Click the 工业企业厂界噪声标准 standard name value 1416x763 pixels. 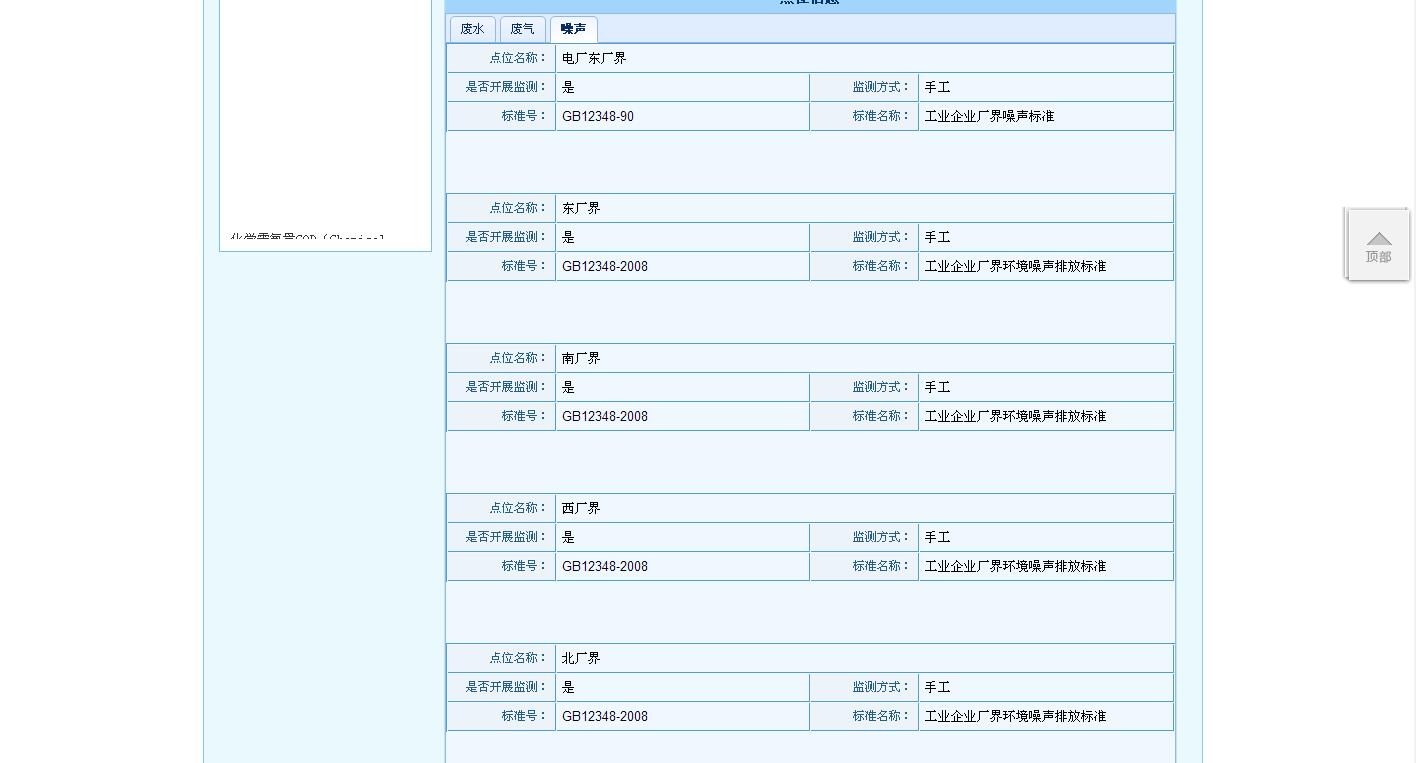(x=989, y=117)
